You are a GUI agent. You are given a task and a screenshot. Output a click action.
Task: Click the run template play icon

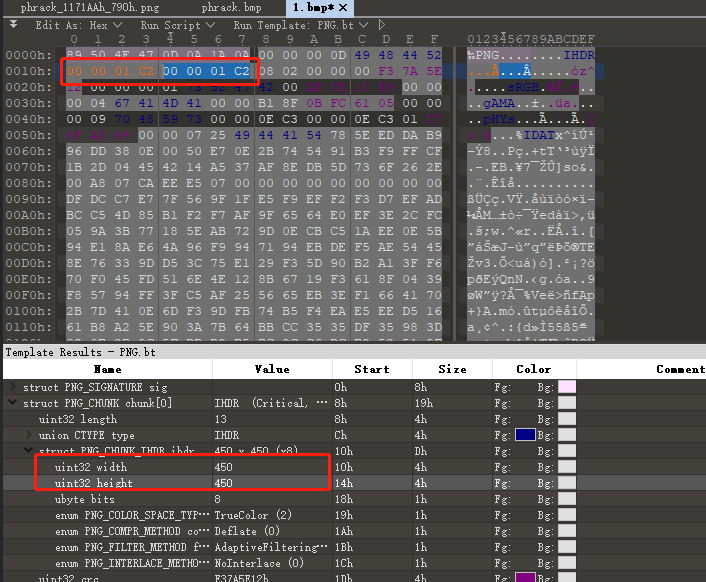point(382,25)
